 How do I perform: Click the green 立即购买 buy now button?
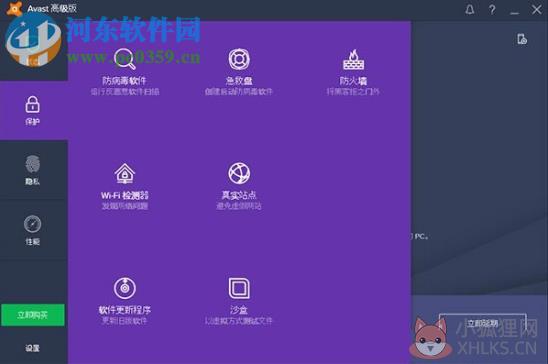point(33,315)
